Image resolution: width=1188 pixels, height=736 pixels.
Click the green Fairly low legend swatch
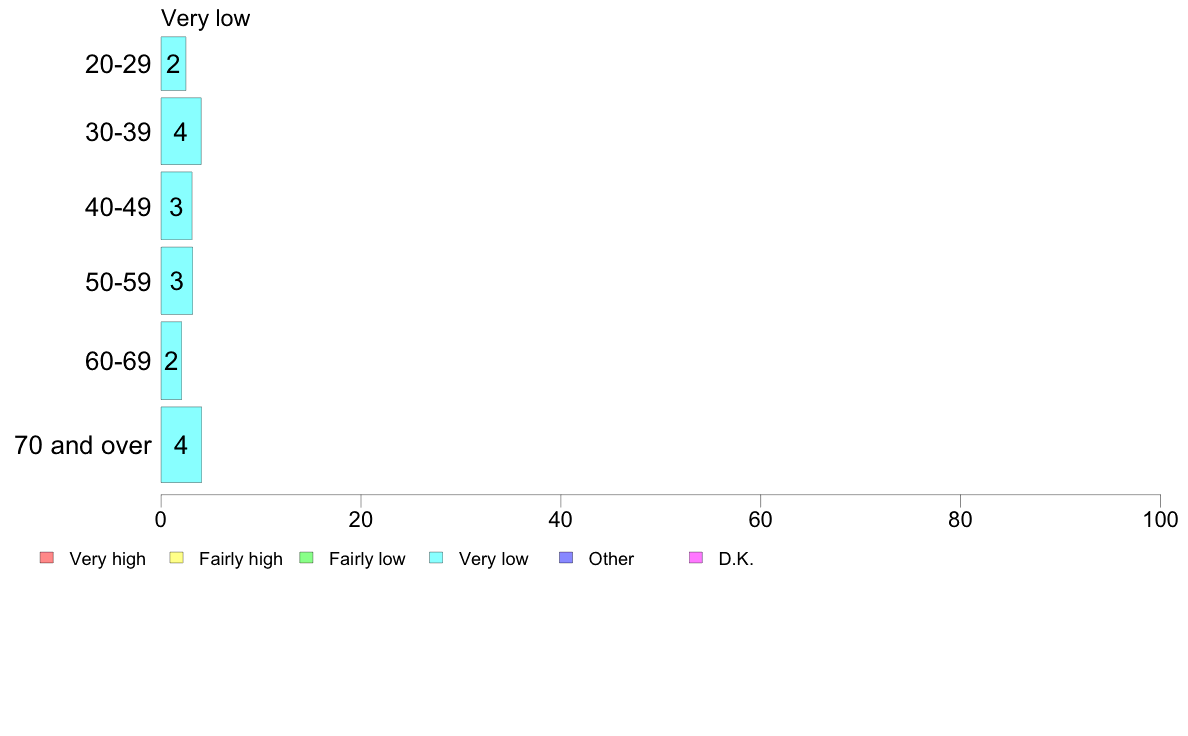307,558
